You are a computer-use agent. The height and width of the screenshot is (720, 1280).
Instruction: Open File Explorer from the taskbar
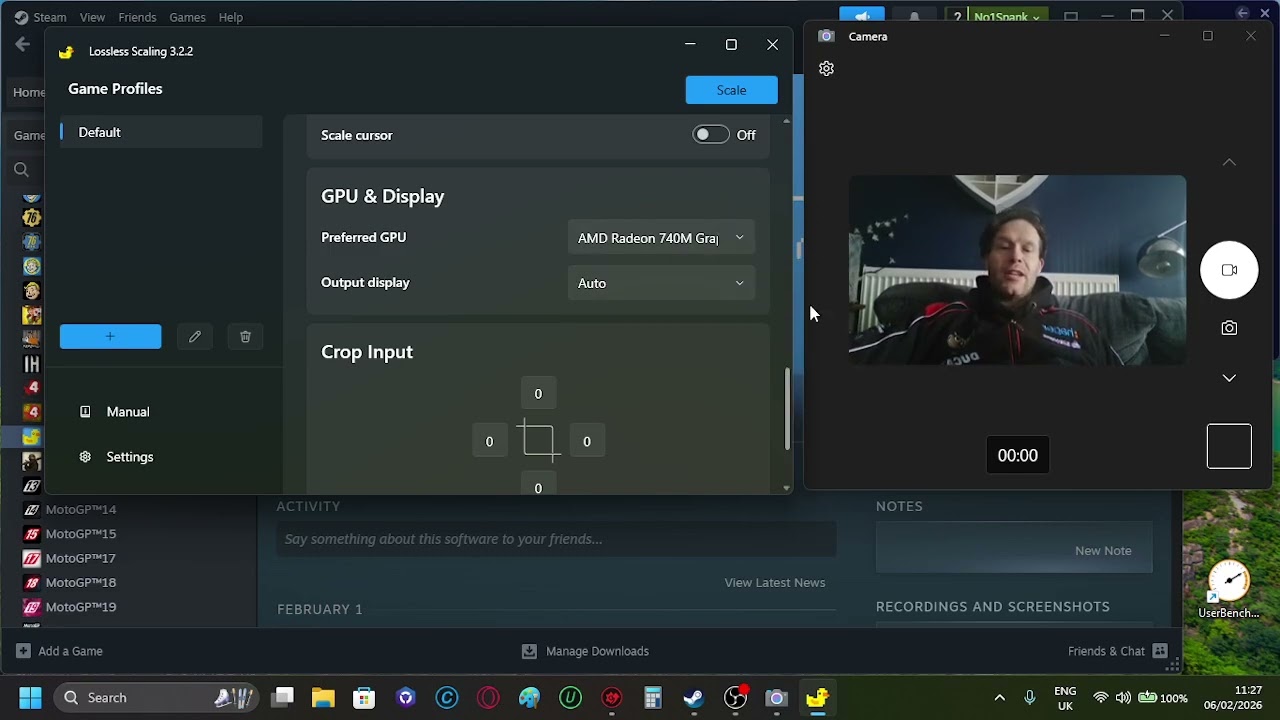(323, 698)
